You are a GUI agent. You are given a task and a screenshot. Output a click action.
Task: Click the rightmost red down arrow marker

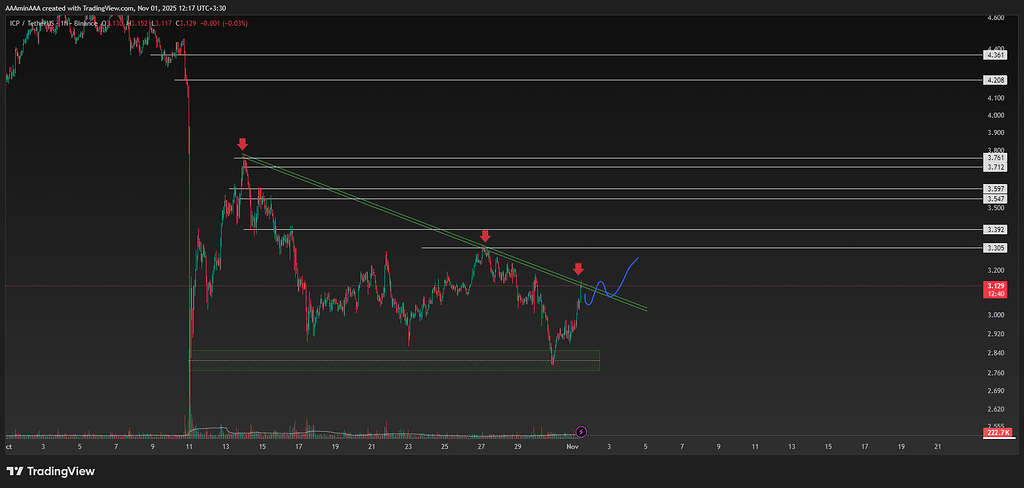pos(578,269)
